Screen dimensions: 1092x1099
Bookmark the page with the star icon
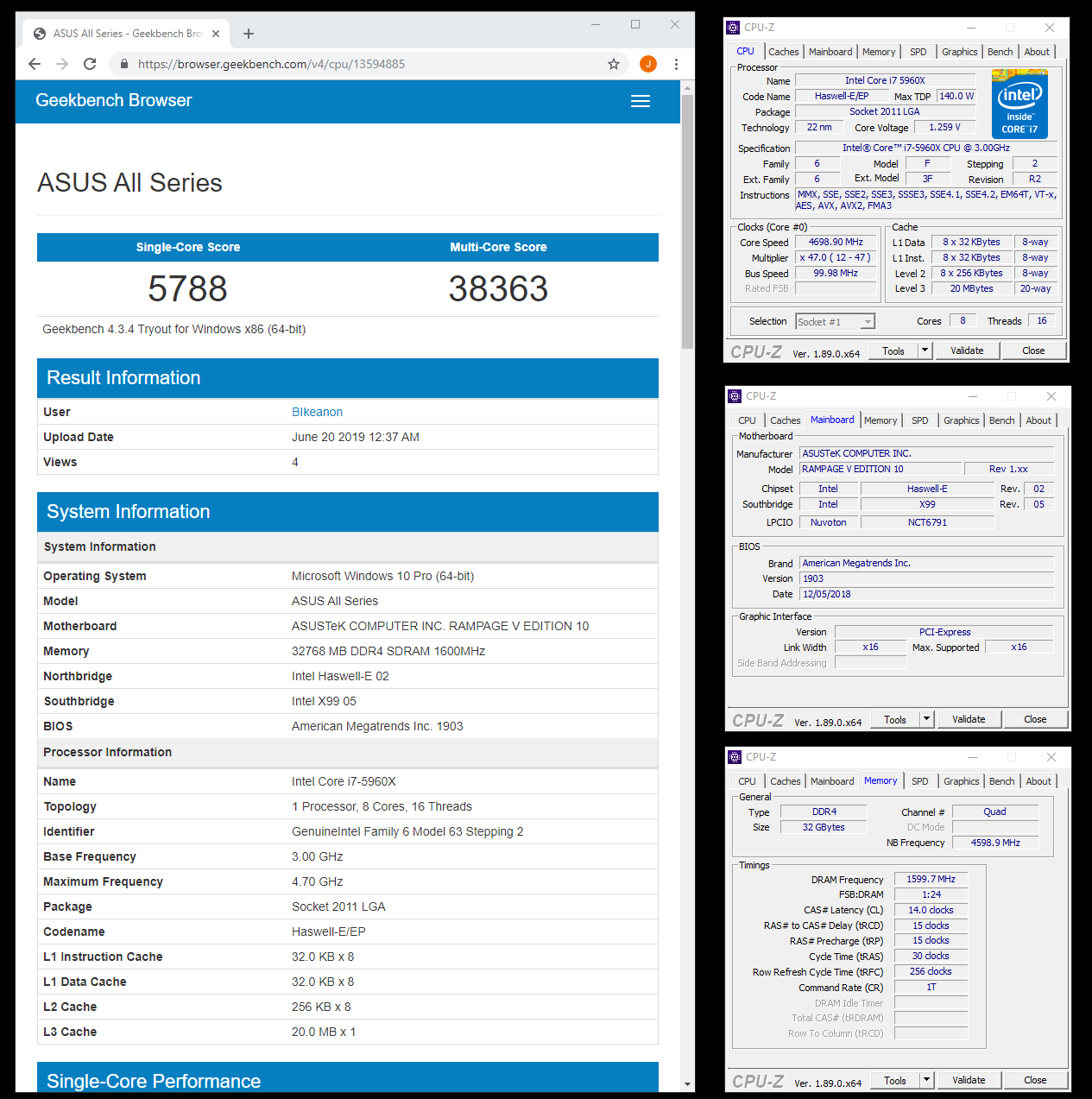coord(614,64)
